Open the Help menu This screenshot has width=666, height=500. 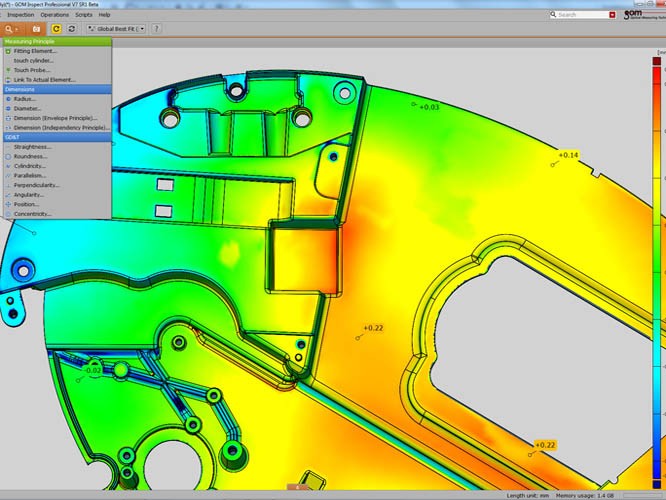pos(104,15)
